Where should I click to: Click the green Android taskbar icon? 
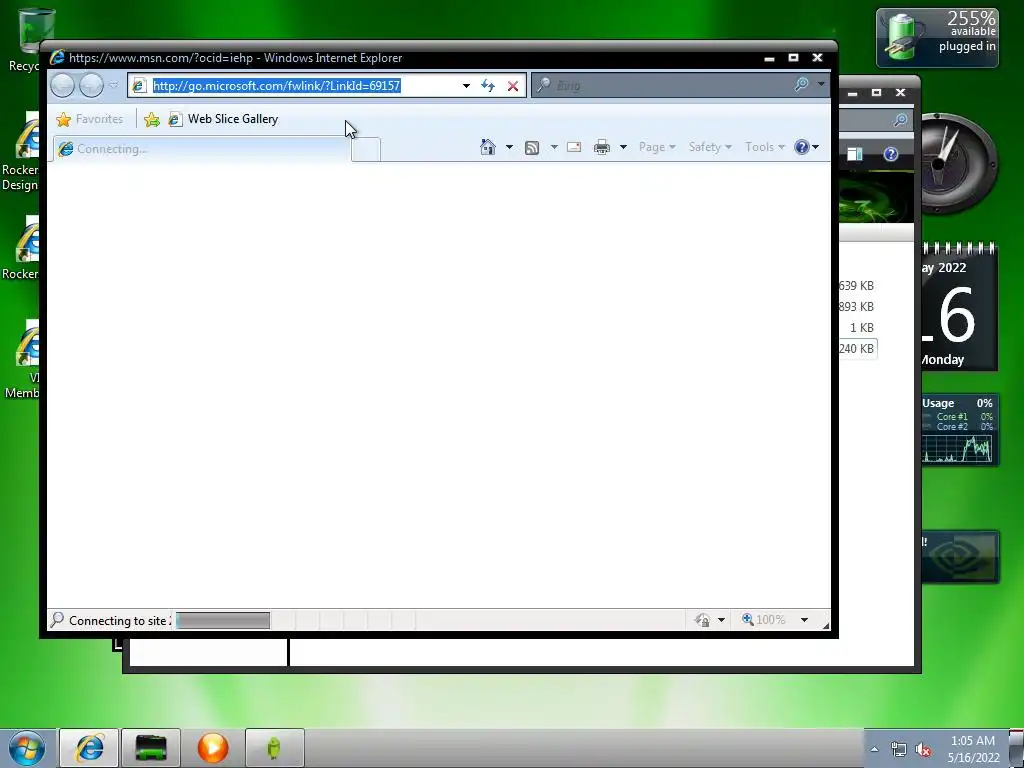click(x=274, y=748)
